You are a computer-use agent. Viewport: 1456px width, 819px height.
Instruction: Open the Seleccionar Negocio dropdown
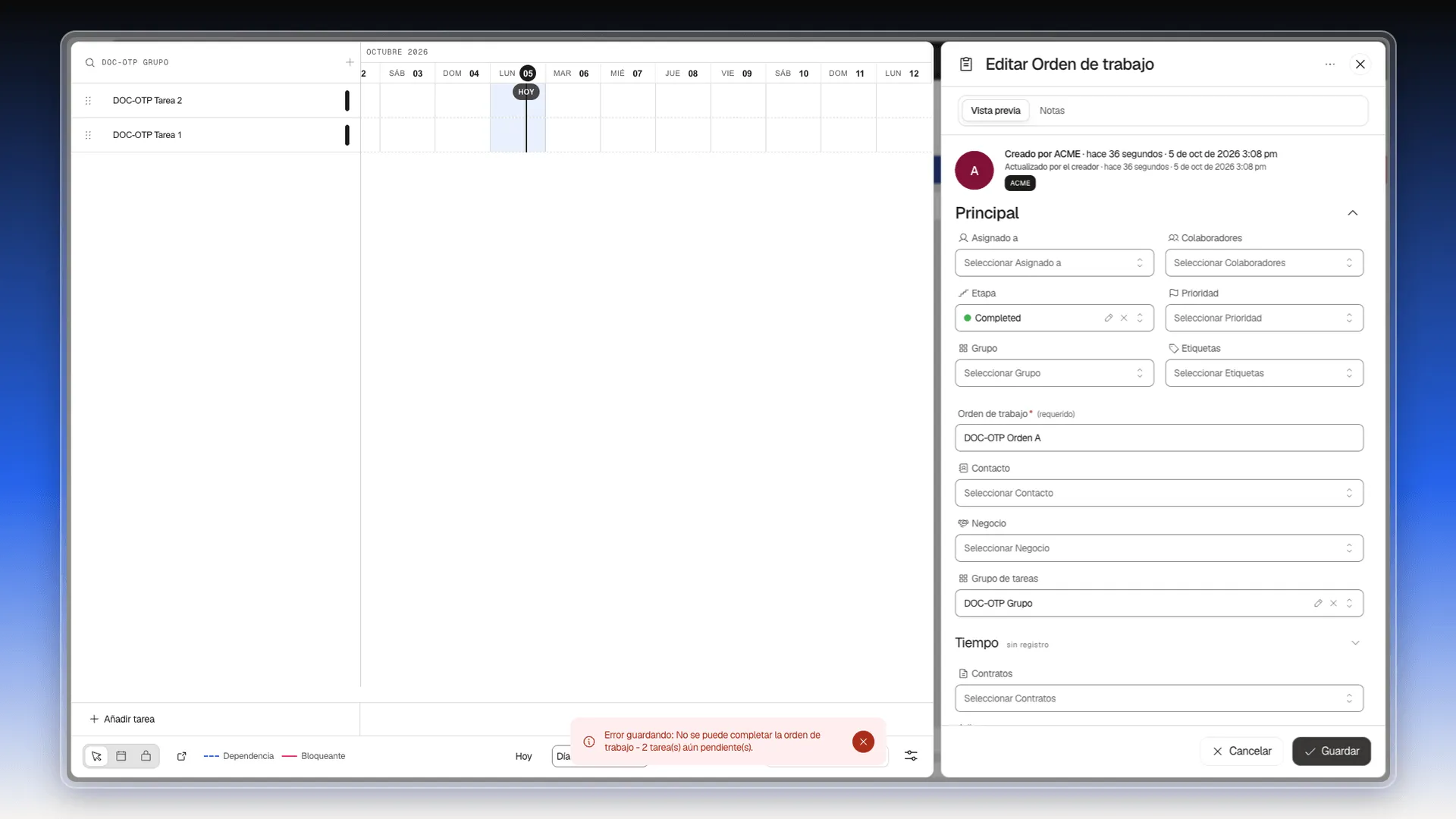1159,548
